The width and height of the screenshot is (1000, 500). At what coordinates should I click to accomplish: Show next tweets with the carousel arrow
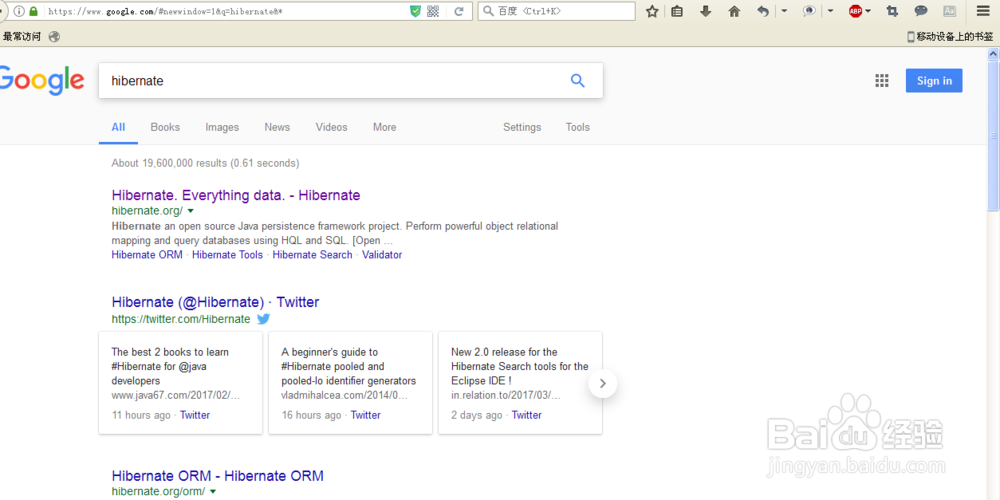coord(603,383)
